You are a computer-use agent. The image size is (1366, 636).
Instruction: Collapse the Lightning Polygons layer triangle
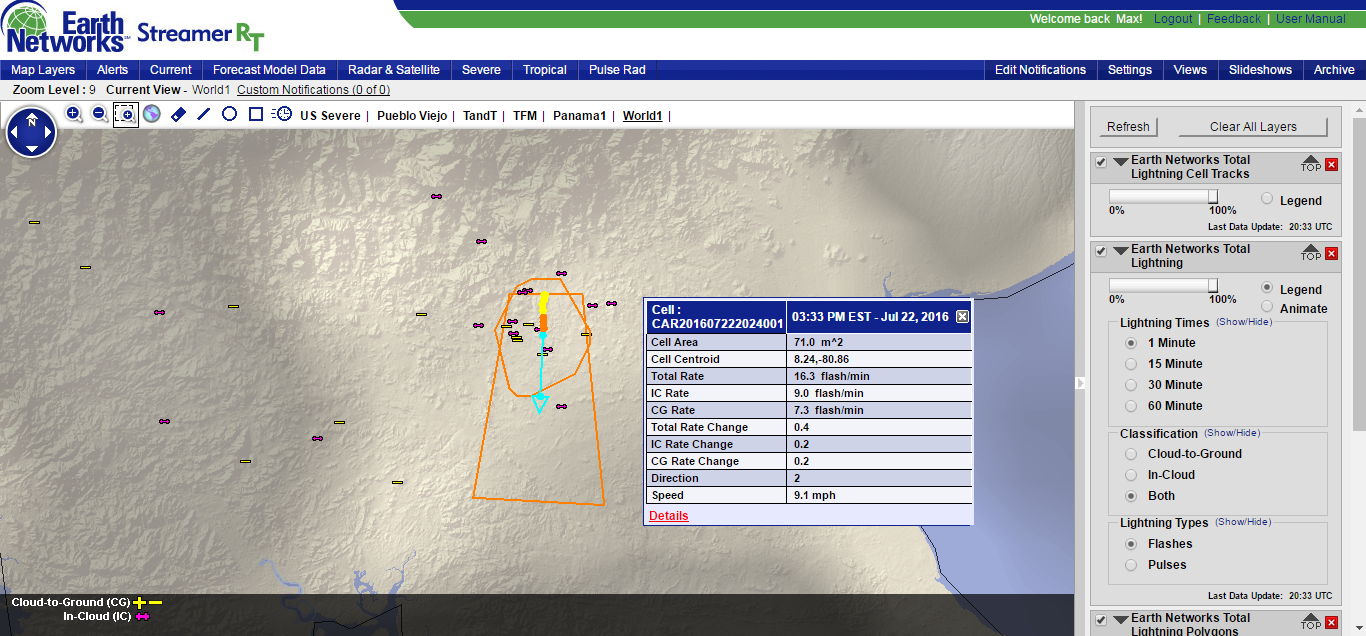pos(1120,618)
